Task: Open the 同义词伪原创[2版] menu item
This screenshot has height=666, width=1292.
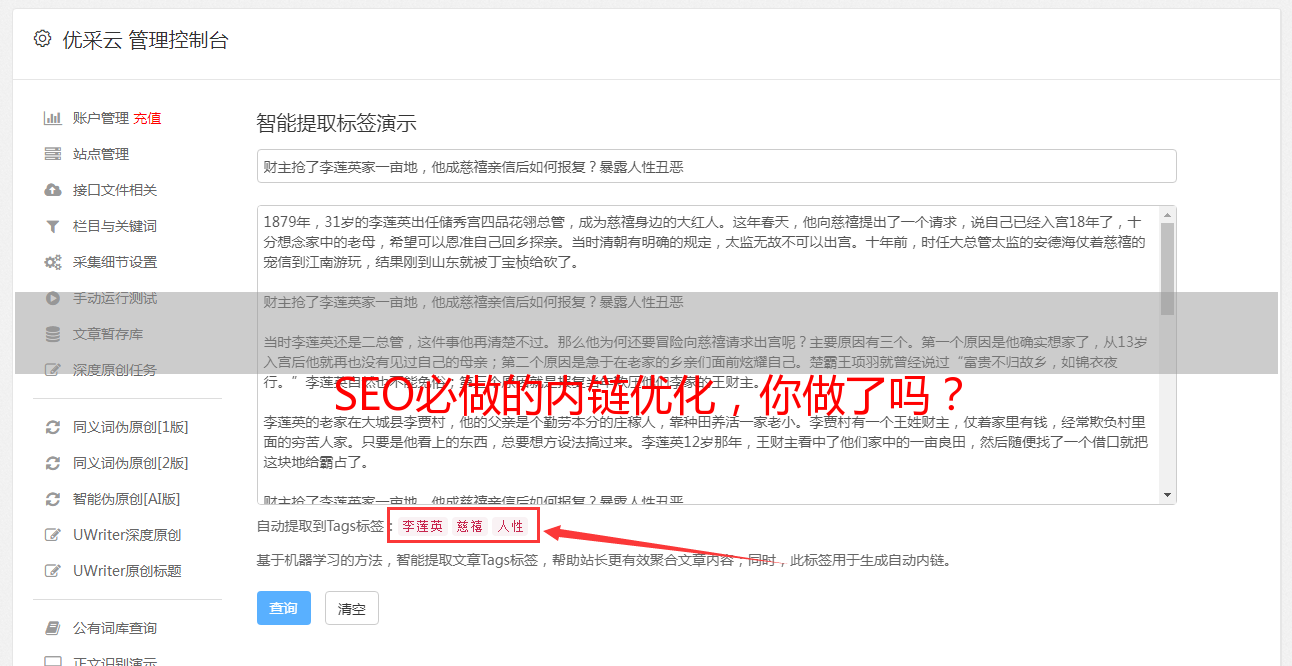Action: [x=130, y=463]
